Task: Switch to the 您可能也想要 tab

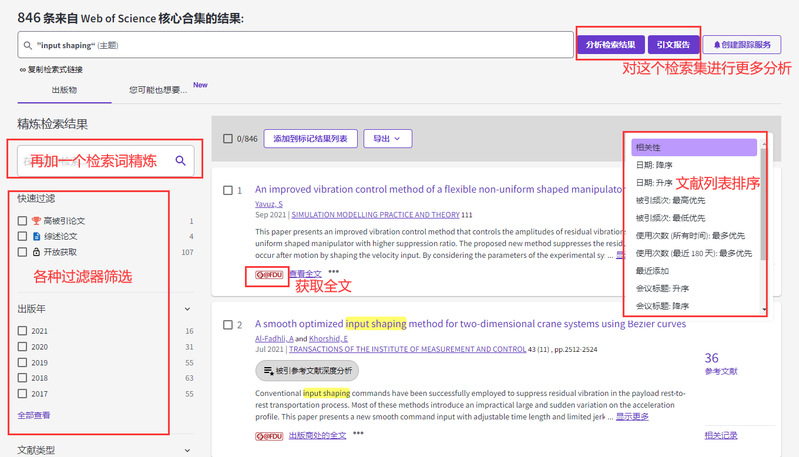Action: pyautogui.click(x=158, y=90)
